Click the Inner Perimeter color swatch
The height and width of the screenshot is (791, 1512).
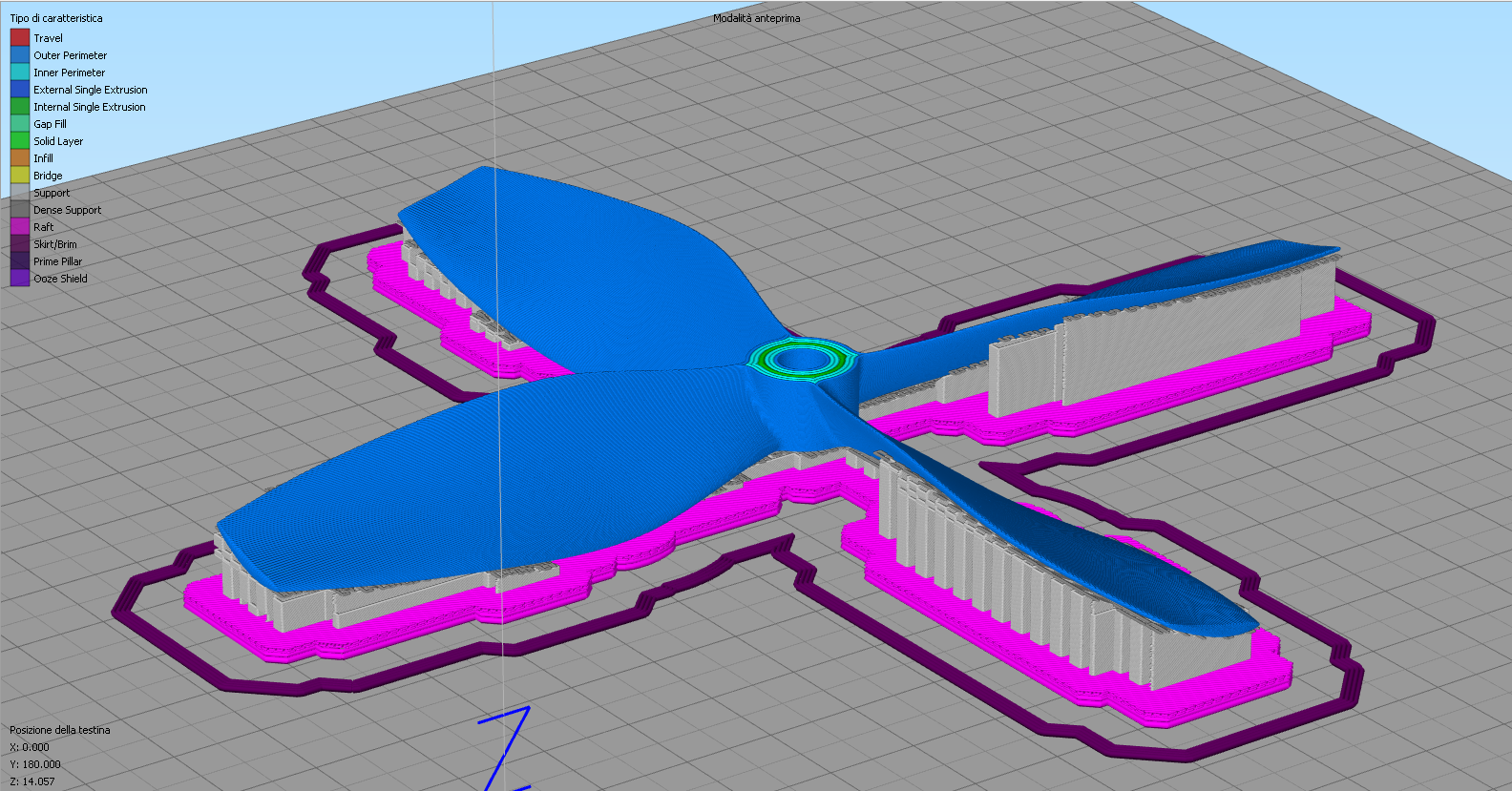pyautogui.click(x=20, y=73)
